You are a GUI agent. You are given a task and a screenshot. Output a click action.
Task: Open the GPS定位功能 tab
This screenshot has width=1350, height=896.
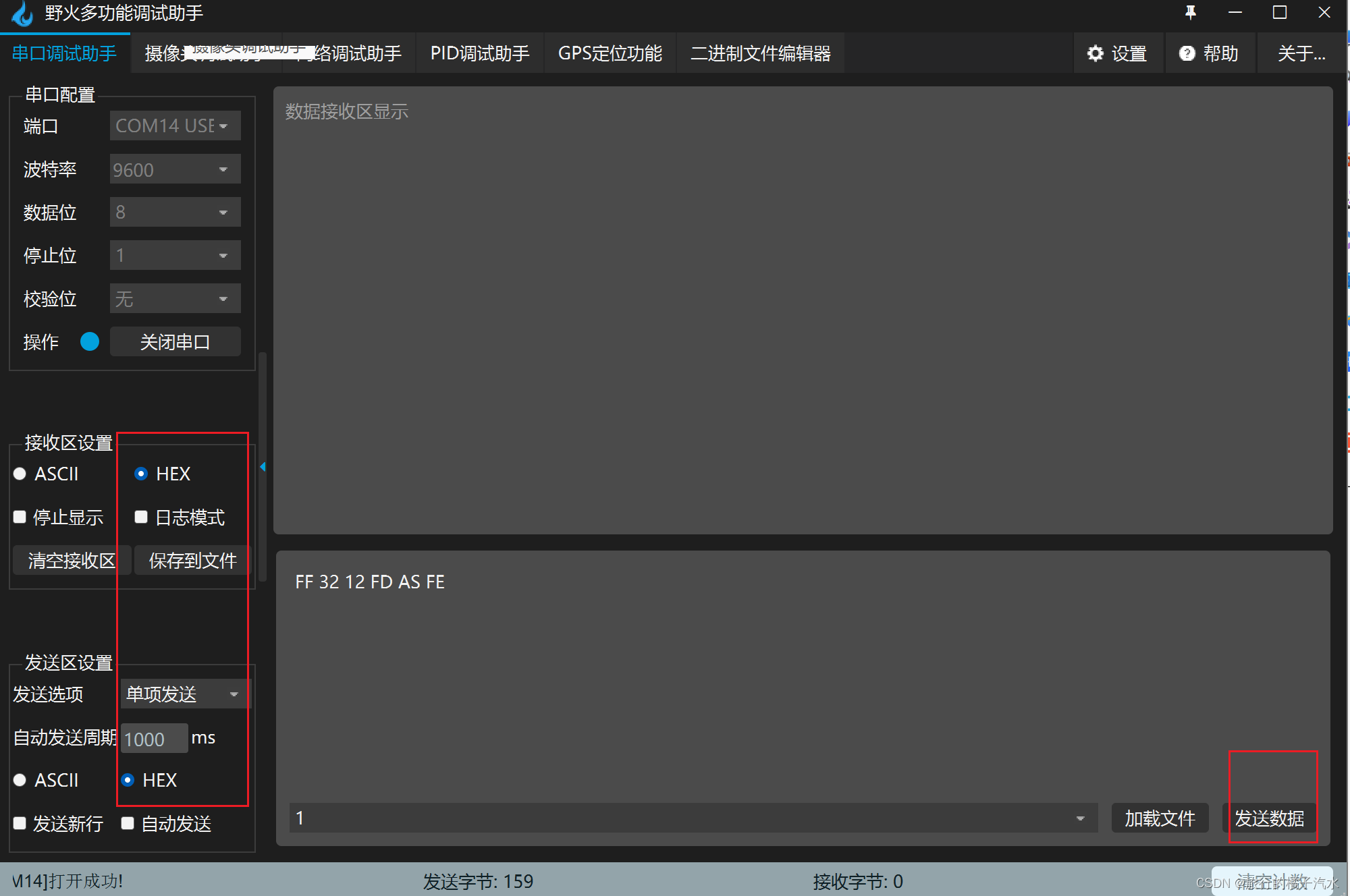[610, 53]
